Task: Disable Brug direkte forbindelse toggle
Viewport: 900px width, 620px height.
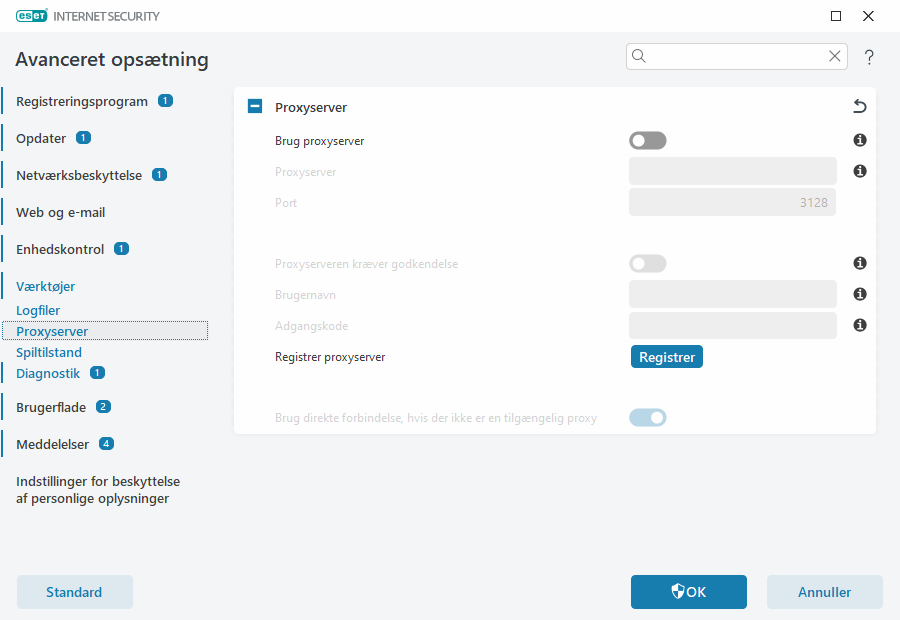Action: click(647, 417)
